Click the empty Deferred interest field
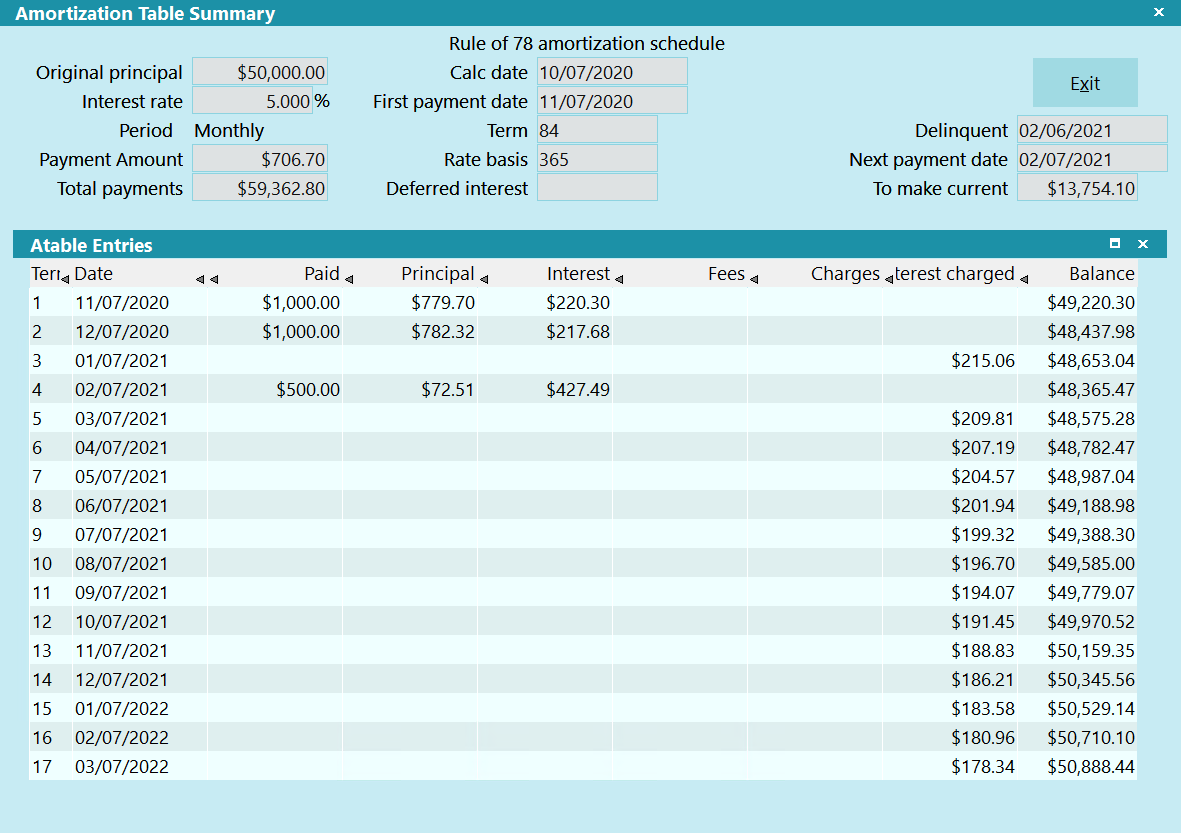The width and height of the screenshot is (1181, 833). click(597, 188)
